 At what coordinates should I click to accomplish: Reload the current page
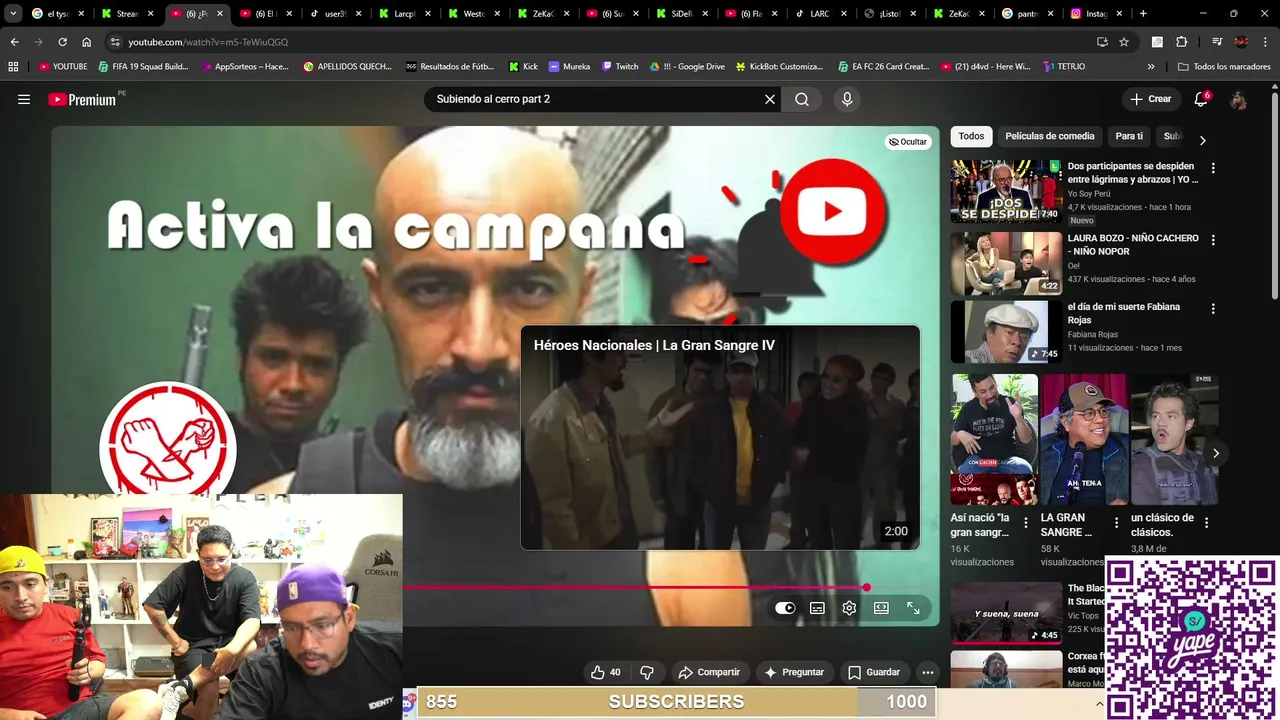[x=62, y=42]
